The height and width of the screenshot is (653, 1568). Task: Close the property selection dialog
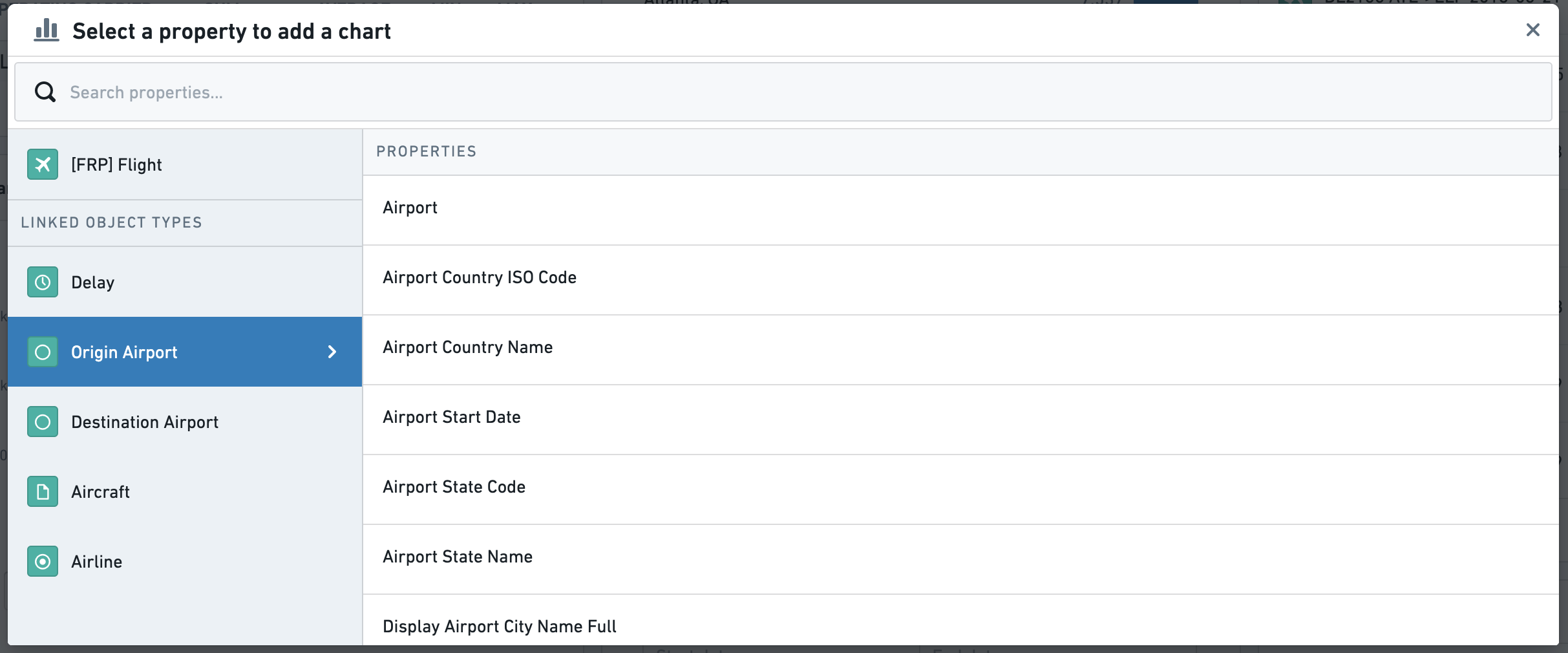(x=1532, y=30)
